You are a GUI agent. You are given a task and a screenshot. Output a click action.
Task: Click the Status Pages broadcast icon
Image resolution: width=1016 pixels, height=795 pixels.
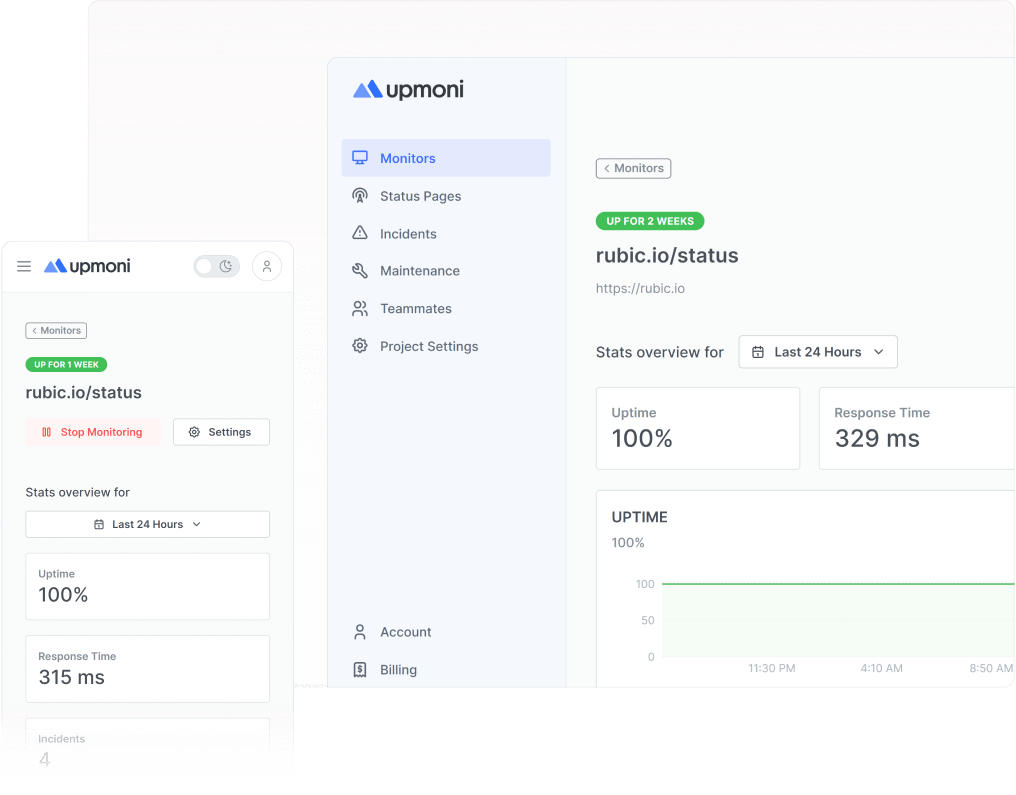pyautogui.click(x=360, y=196)
